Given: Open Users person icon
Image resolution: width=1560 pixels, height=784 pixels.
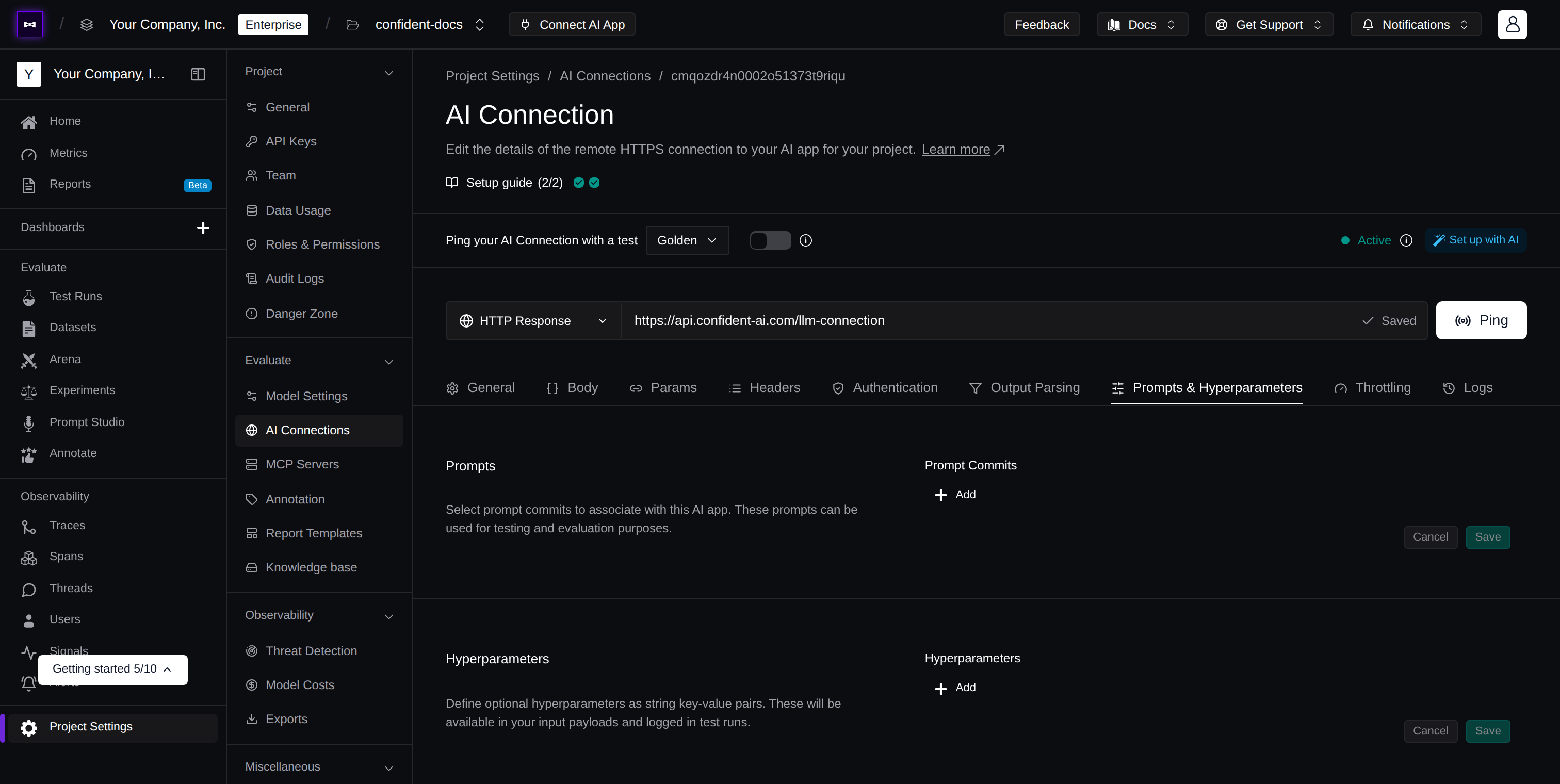Looking at the screenshot, I should [x=28, y=620].
